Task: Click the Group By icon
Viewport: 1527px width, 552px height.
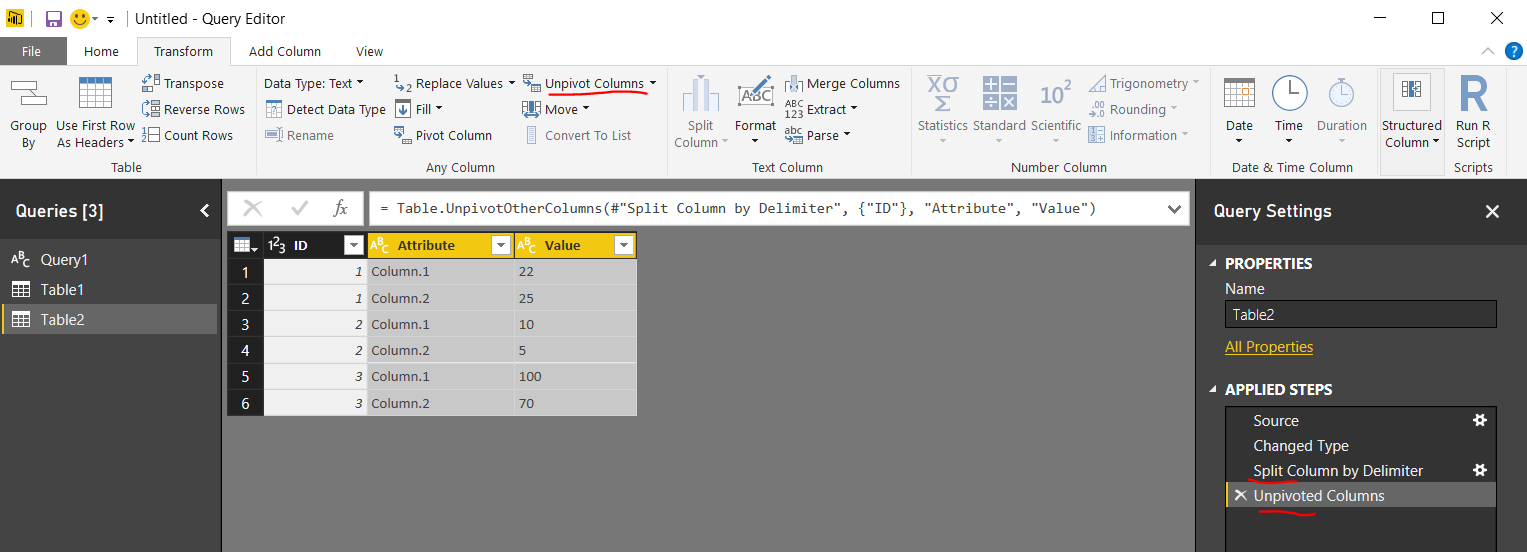Action: tap(28, 94)
